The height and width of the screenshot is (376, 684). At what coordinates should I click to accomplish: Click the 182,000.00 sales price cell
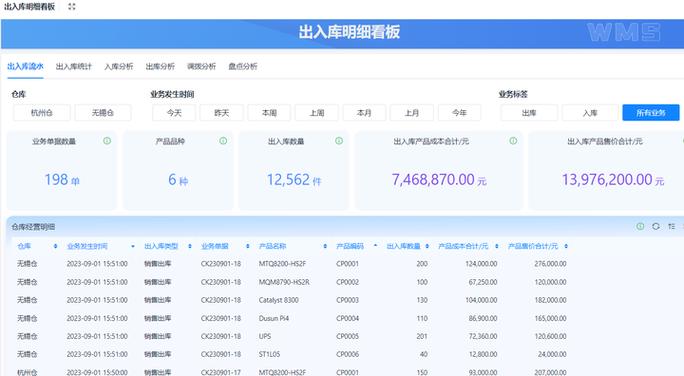[x=551, y=300]
